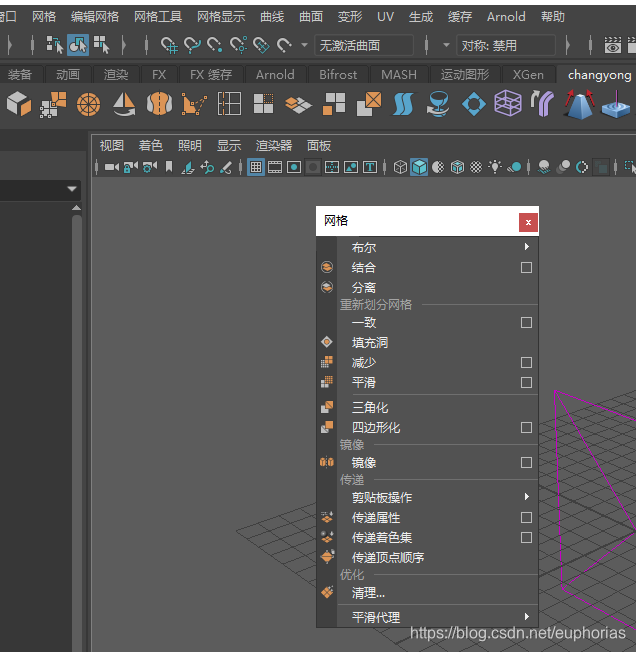This screenshot has height=652, width=636.
Task: Switch to the MASH shelf tab
Action: click(x=399, y=75)
